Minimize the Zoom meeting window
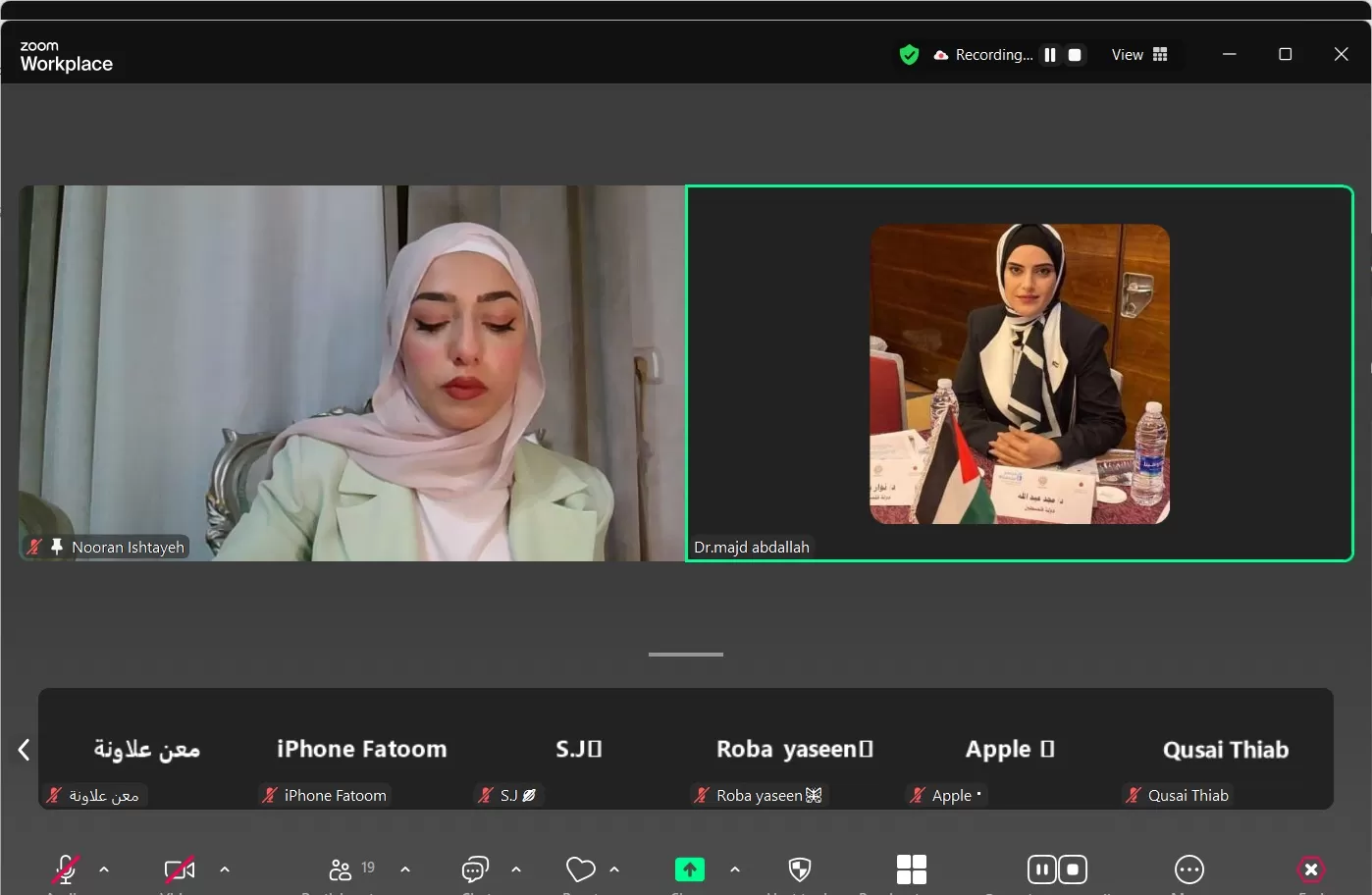The width and height of the screenshot is (1372, 895). coord(1229,54)
